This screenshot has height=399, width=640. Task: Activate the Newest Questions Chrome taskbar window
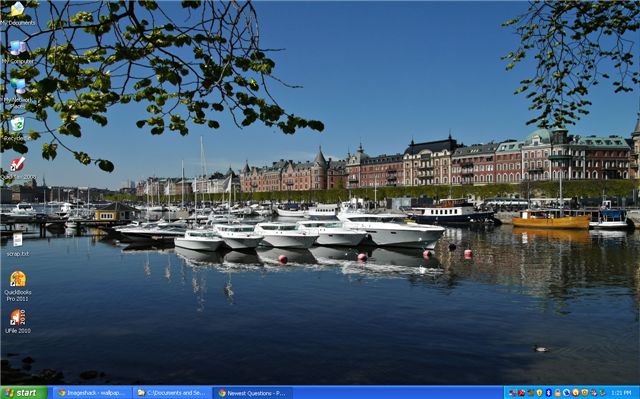[253, 393]
